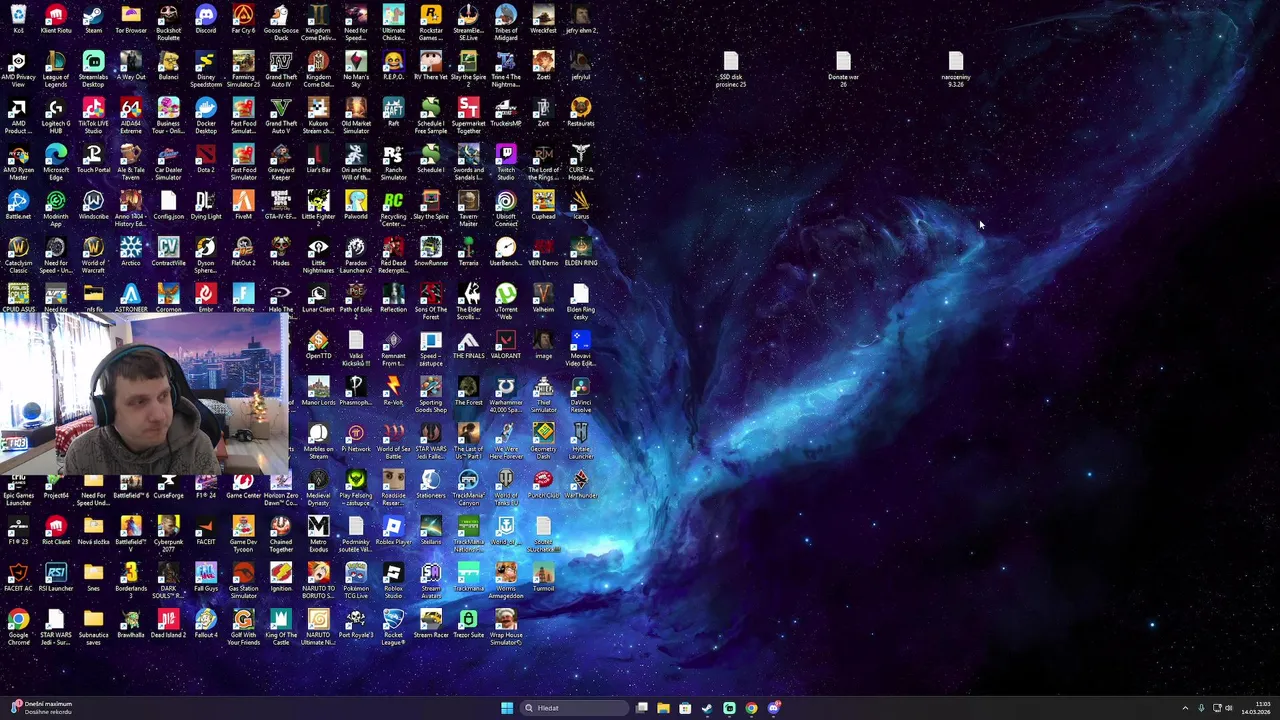The height and width of the screenshot is (720, 1280).
Task: Select the Docker Desktop icon
Action: click(x=206, y=115)
